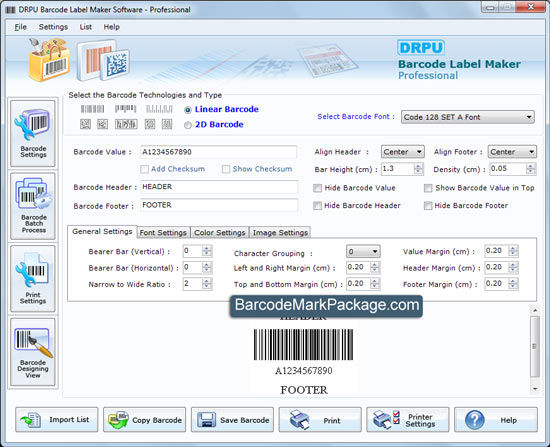The height and width of the screenshot is (447, 550).
Task: Select the 2D Barcode radio button
Action: point(188,125)
